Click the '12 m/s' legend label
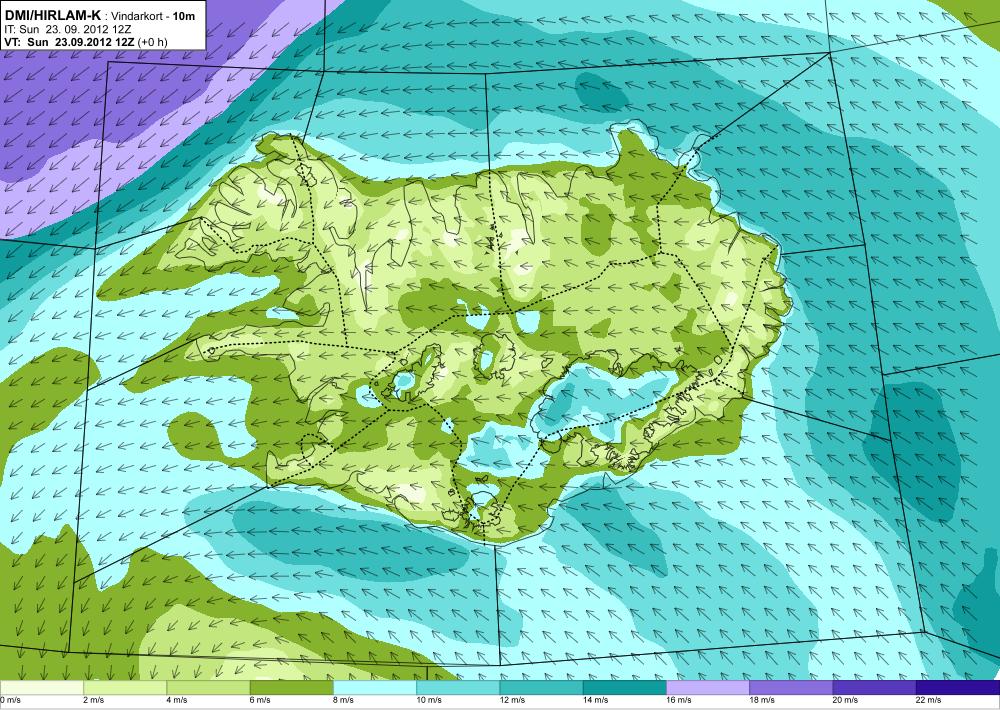1000x710 pixels. tap(513, 700)
